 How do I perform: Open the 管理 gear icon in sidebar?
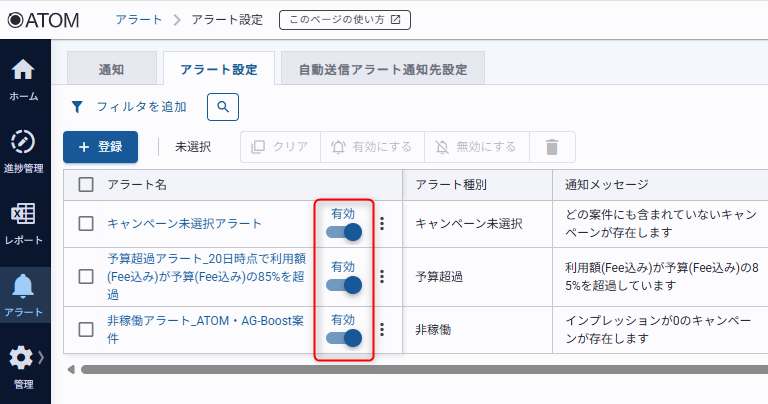click(x=21, y=358)
